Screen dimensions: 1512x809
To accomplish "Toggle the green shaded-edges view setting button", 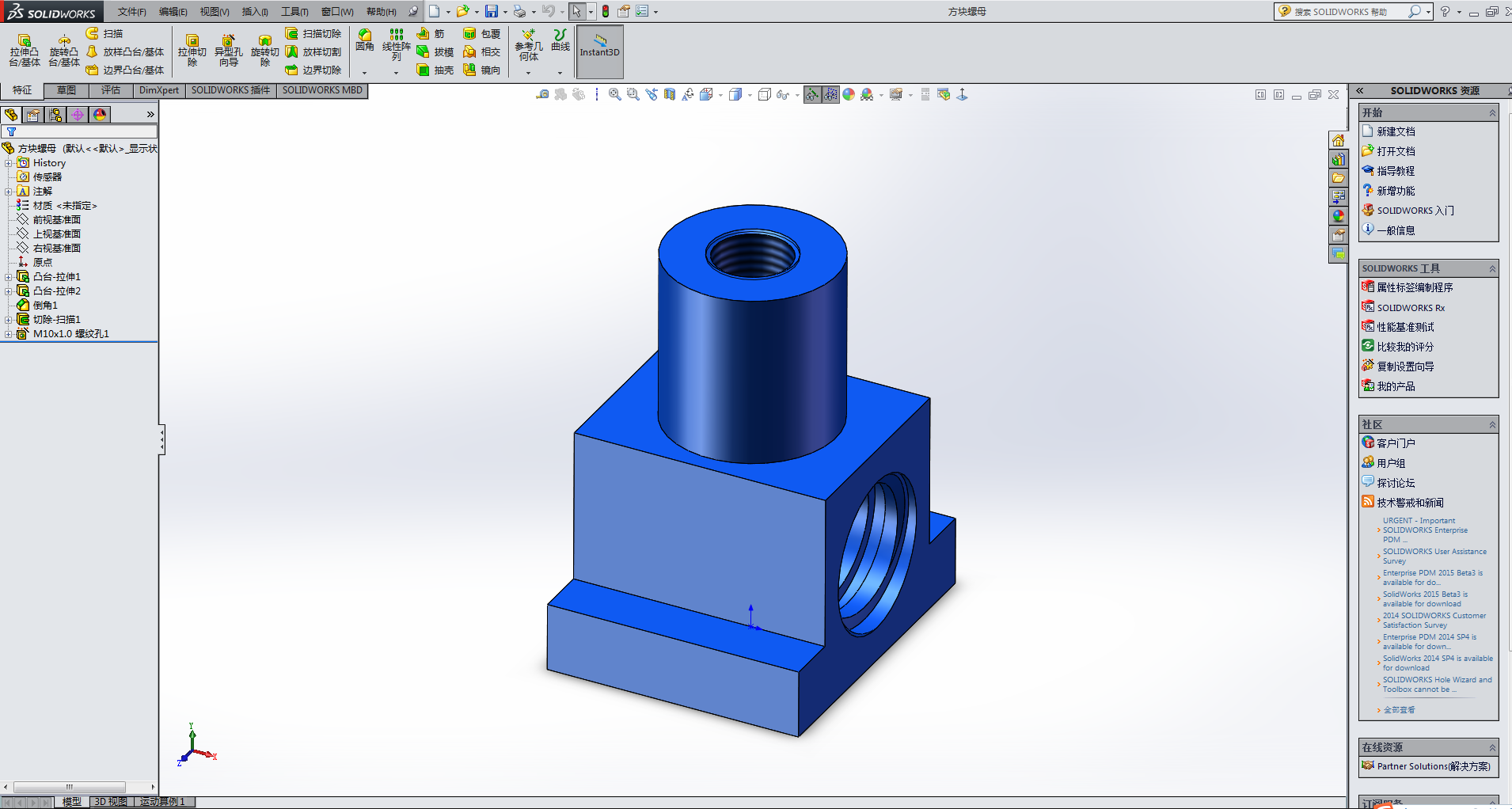I will tap(812, 94).
